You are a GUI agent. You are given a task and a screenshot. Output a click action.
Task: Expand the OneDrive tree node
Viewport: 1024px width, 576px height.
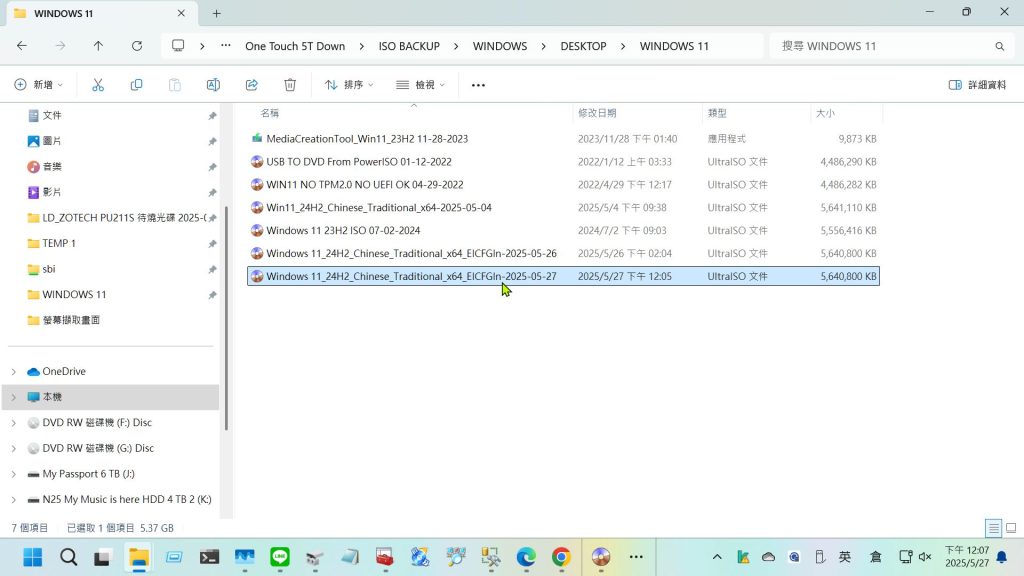click(14, 372)
